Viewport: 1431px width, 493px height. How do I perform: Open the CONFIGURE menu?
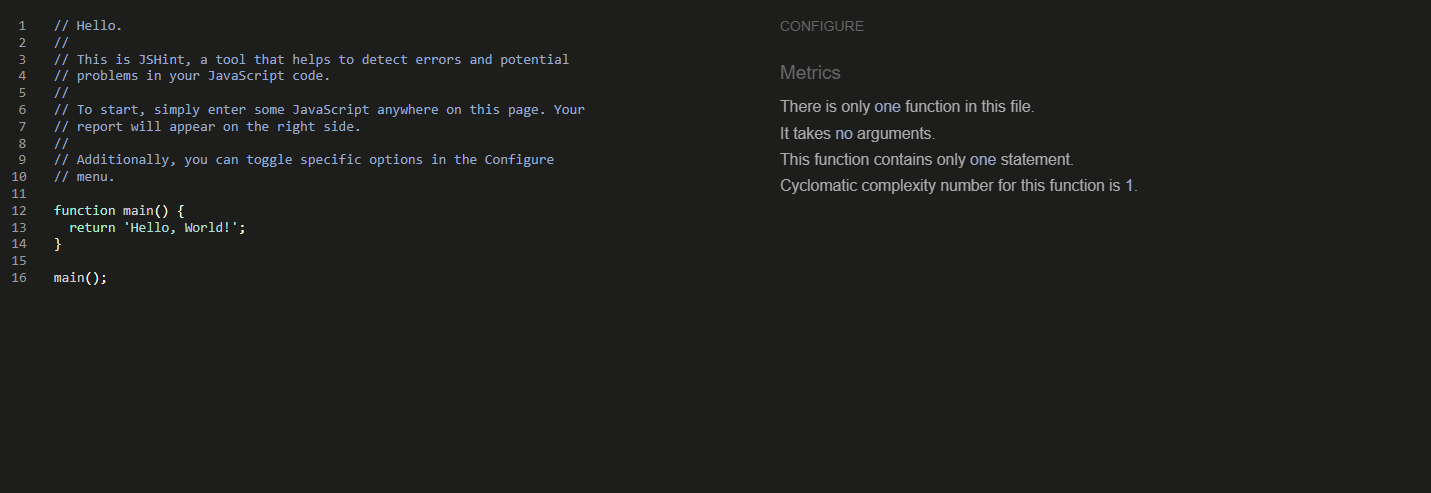point(821,26)
